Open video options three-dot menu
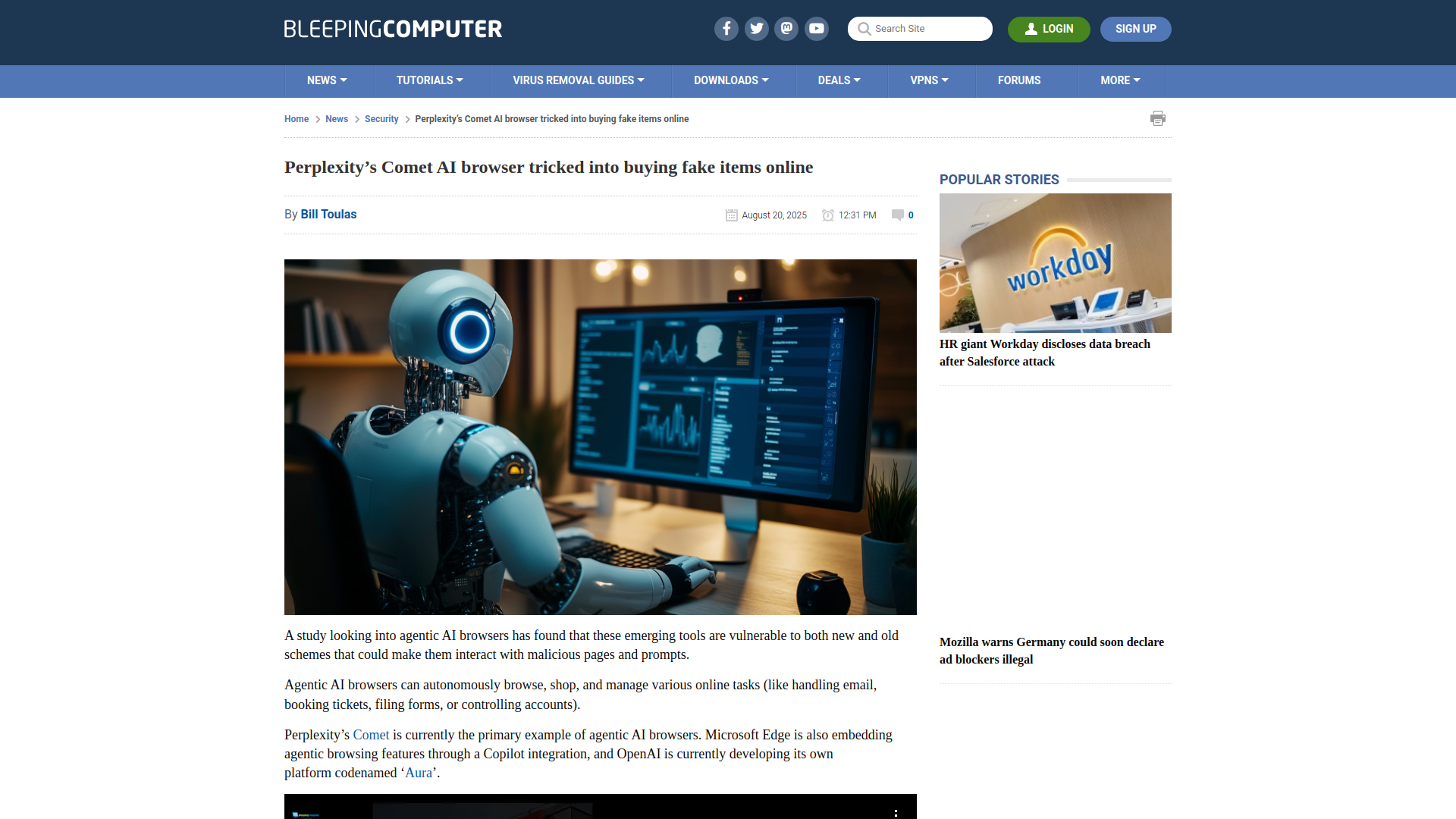 (x=896, y=812)
